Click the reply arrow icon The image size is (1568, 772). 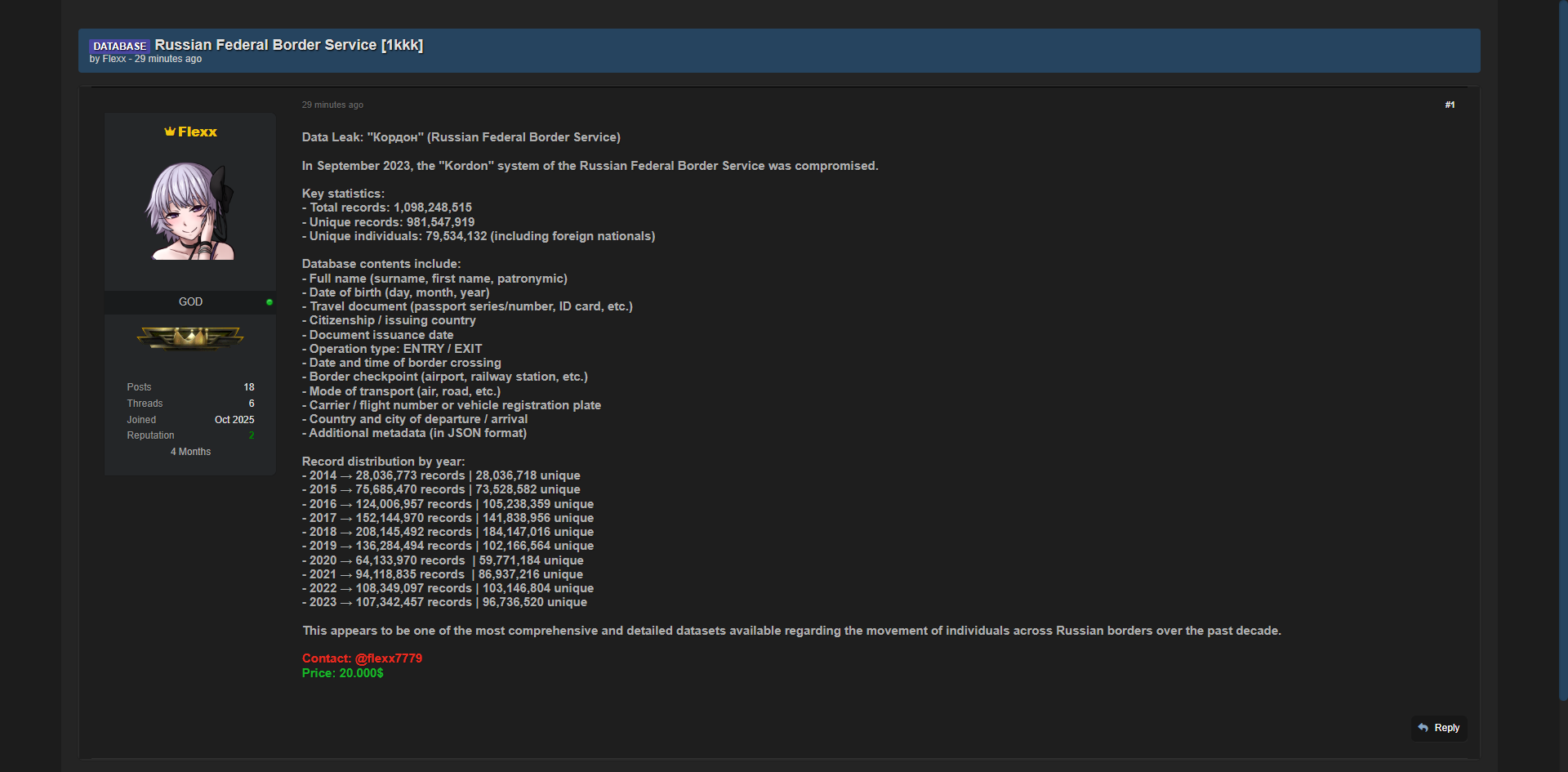click(1423, 728)
